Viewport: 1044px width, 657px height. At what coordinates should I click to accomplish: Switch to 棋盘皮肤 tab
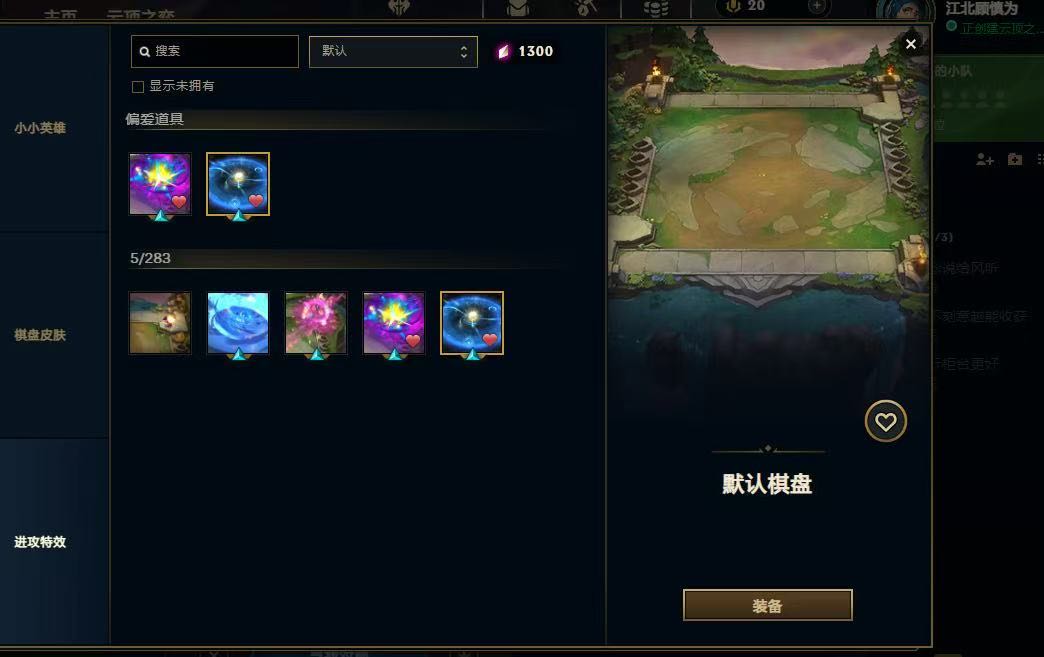click(x=40, y=335)
